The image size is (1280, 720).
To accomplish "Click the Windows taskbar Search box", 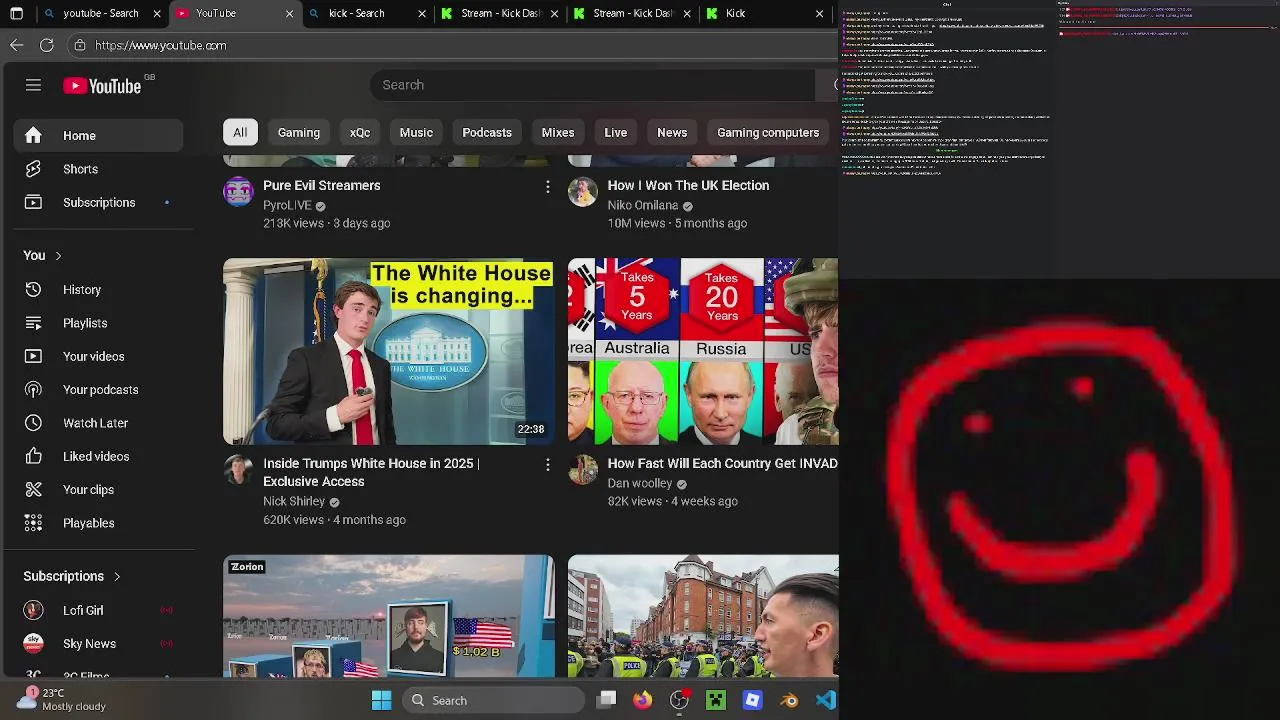I will [x=493, y=700].
